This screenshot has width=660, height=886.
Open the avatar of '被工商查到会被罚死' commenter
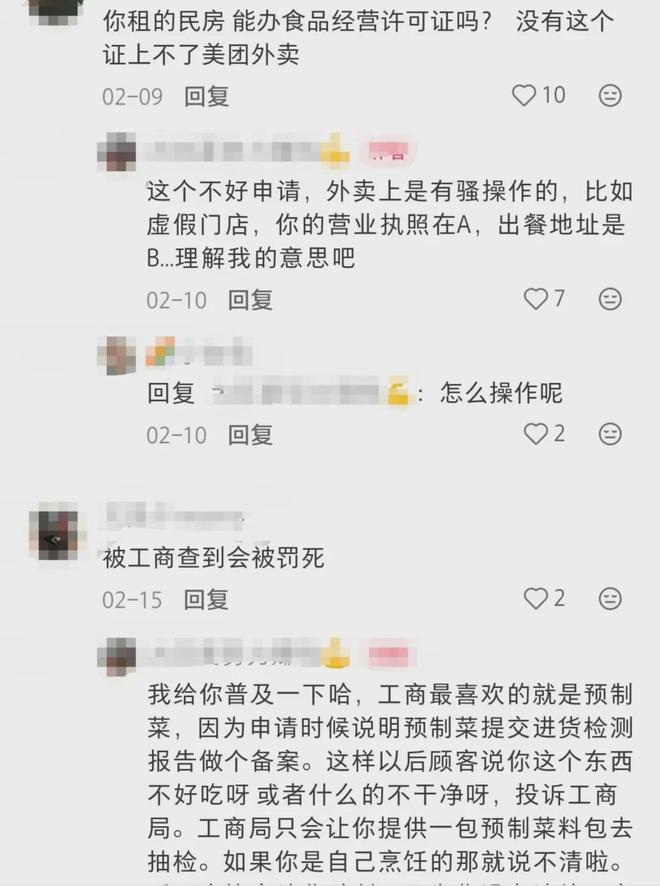point(54,531)
